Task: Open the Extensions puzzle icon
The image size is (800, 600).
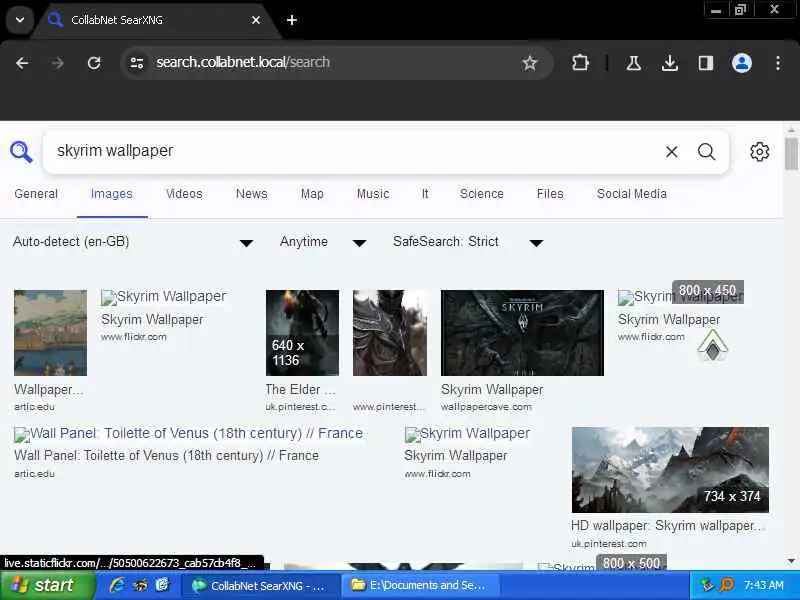Action: click(580, 63)
